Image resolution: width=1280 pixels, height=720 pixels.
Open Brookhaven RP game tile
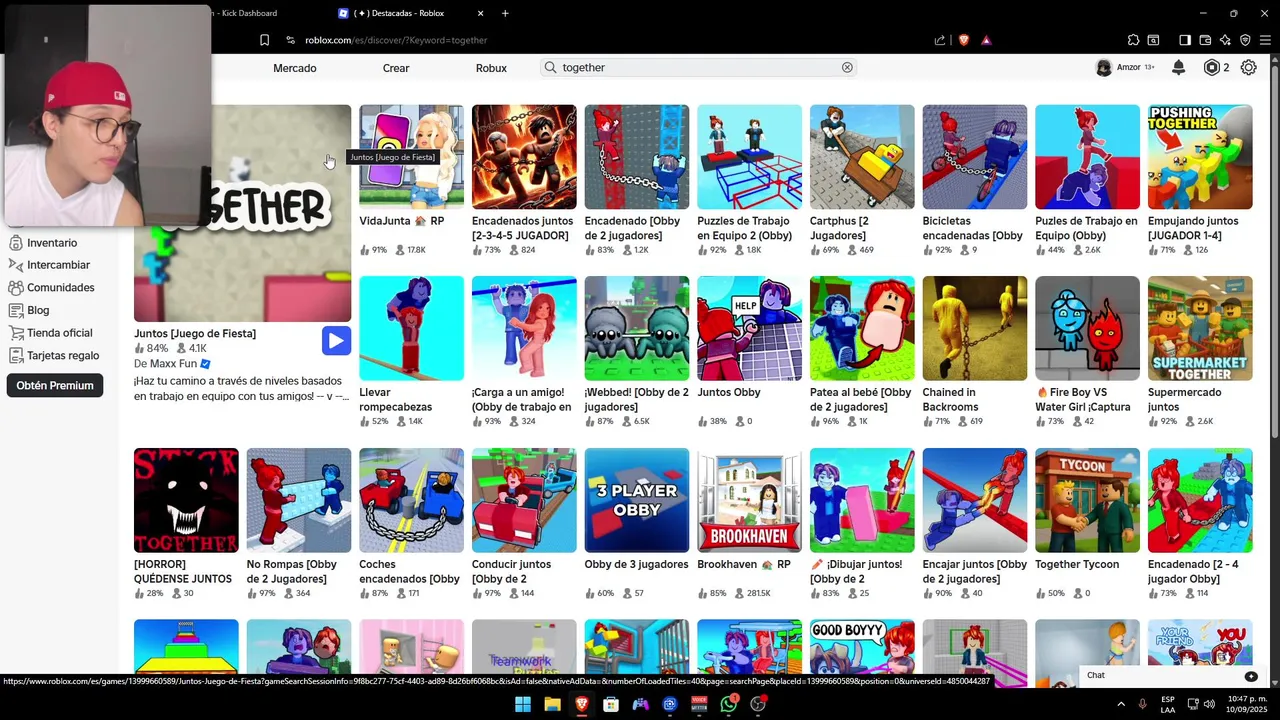point(749,524)
